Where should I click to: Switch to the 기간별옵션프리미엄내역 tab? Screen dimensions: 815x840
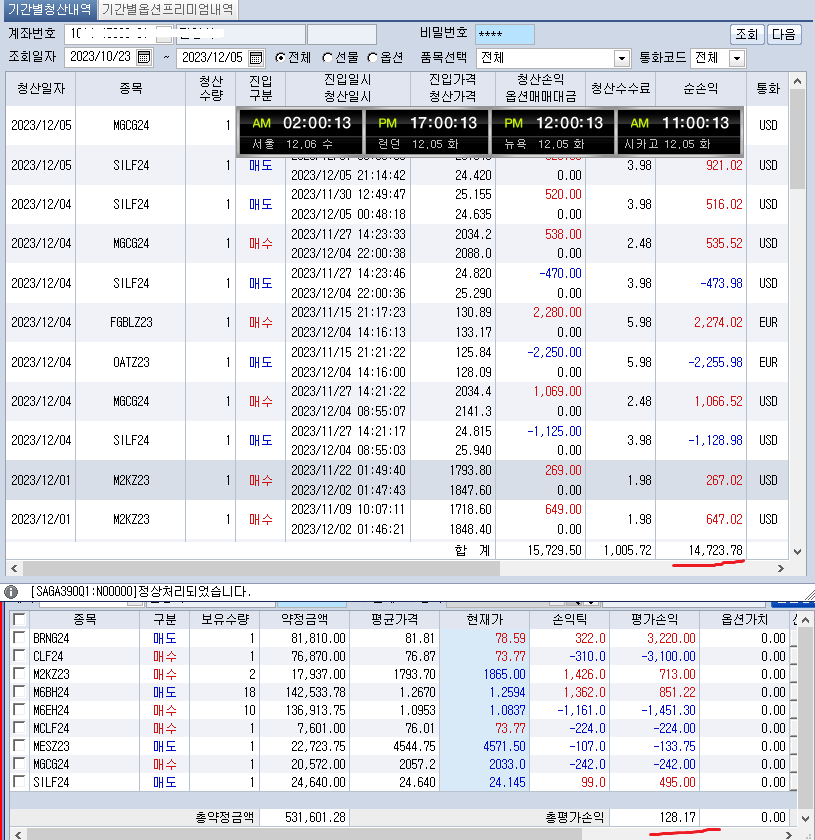tap(168, 10)
